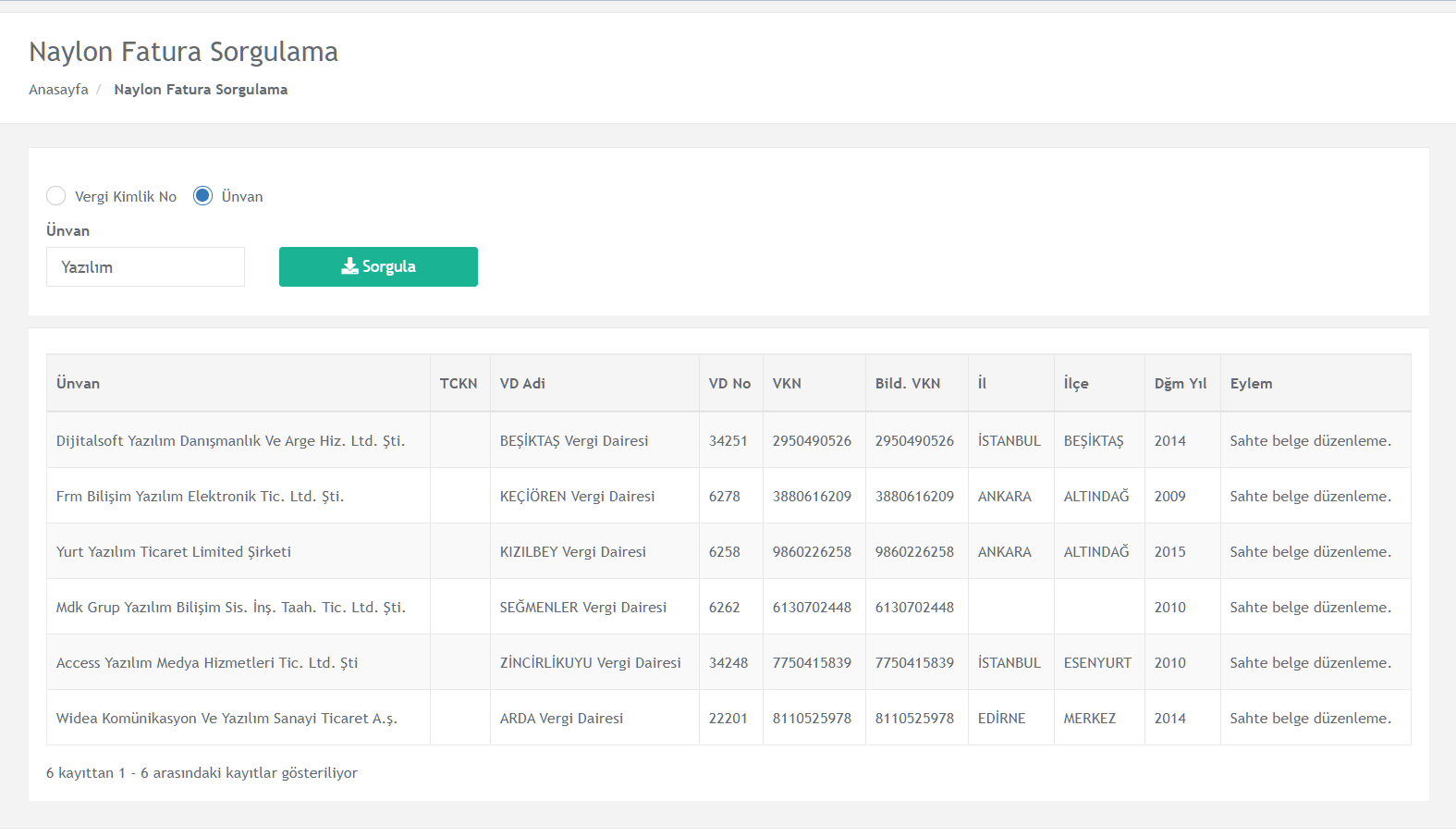
Task: Click the VKN cell 8110525978
Action: [x=814, y=718]
